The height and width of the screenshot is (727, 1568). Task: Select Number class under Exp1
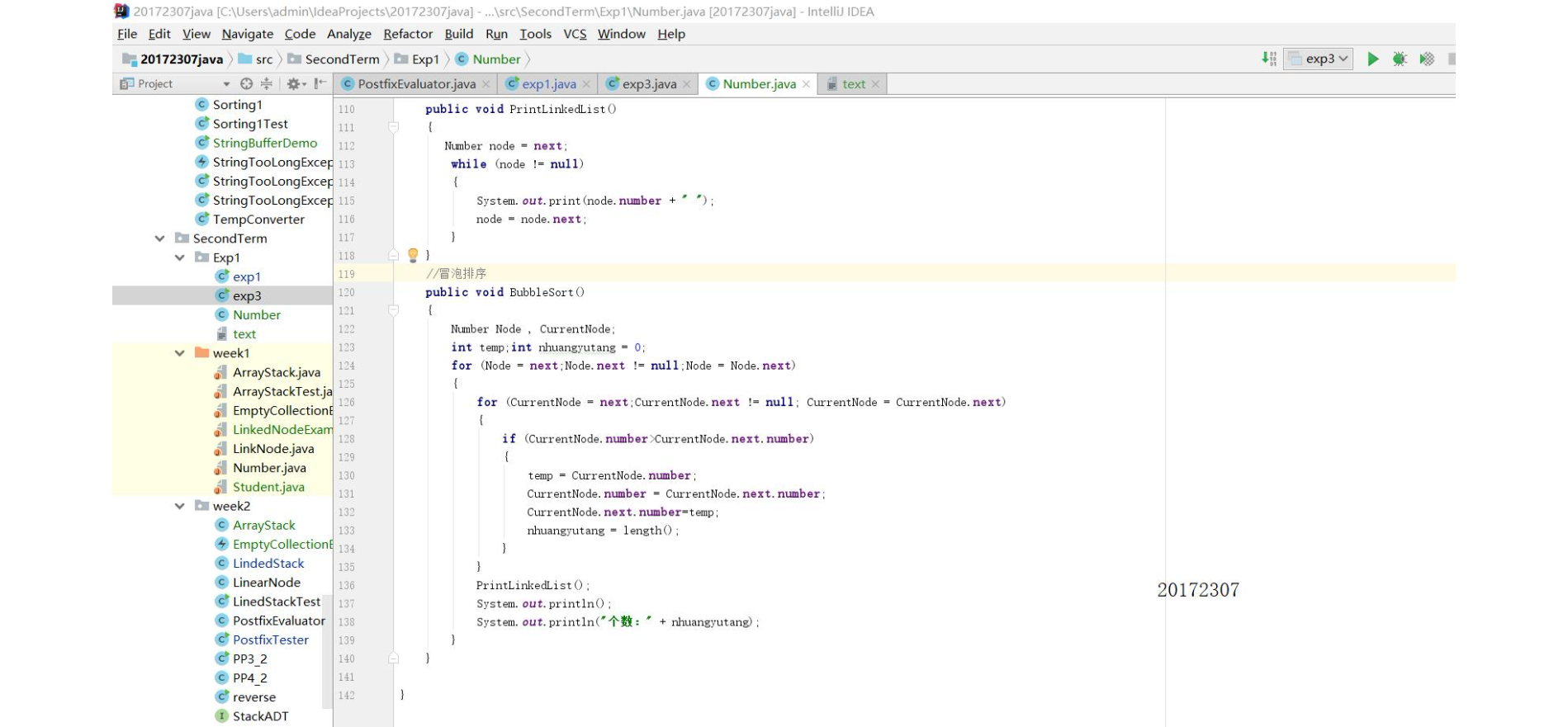[x=248, y=315]
